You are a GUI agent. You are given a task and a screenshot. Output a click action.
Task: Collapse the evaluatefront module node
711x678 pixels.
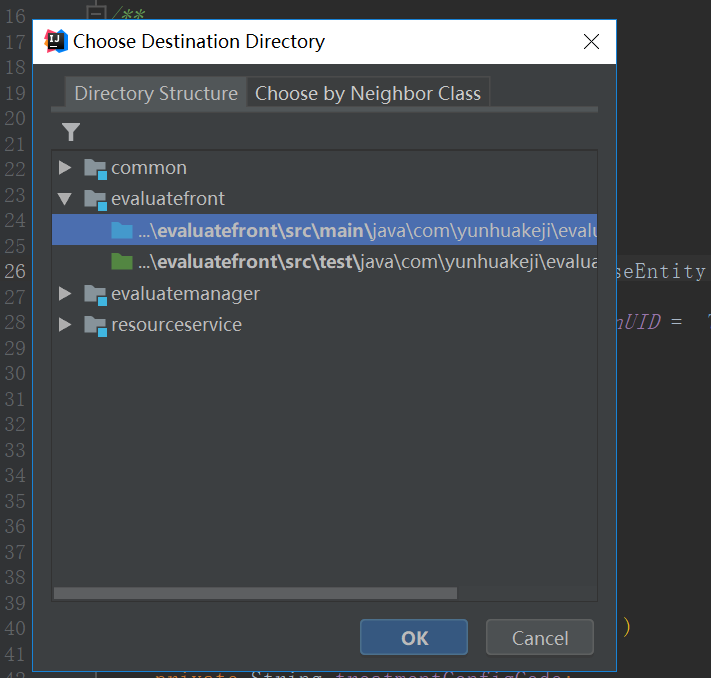(x=65, y=199)
